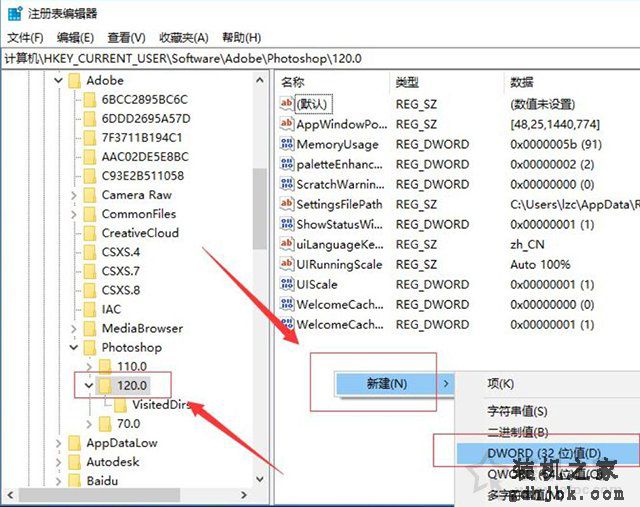640x507 pixels.
Task: Click the DWORD icon beside ShowStatusWi...
Action: point(287,223)
